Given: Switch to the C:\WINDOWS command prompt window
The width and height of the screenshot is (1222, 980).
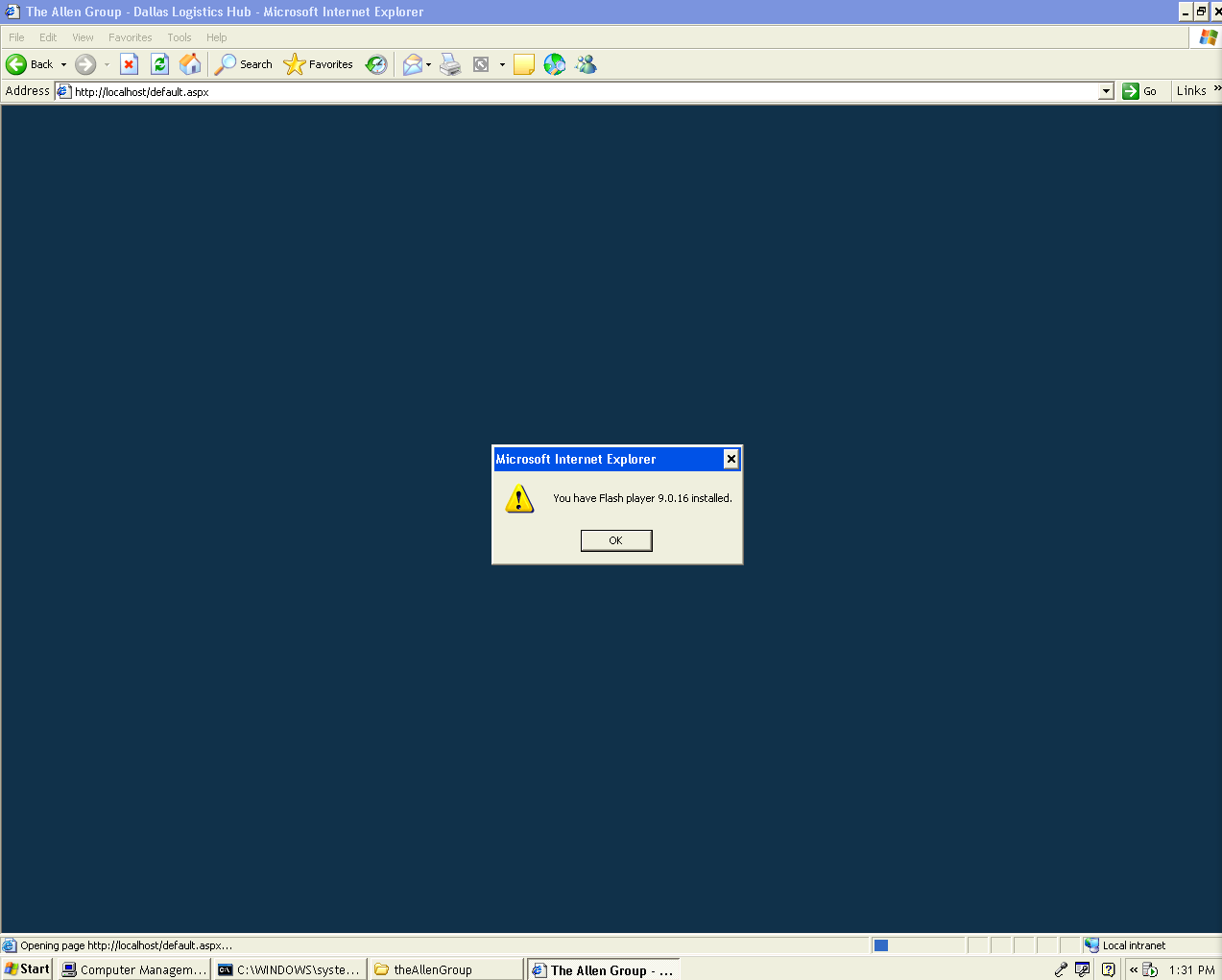Looking at the screenshot, I should coord(290,969).
